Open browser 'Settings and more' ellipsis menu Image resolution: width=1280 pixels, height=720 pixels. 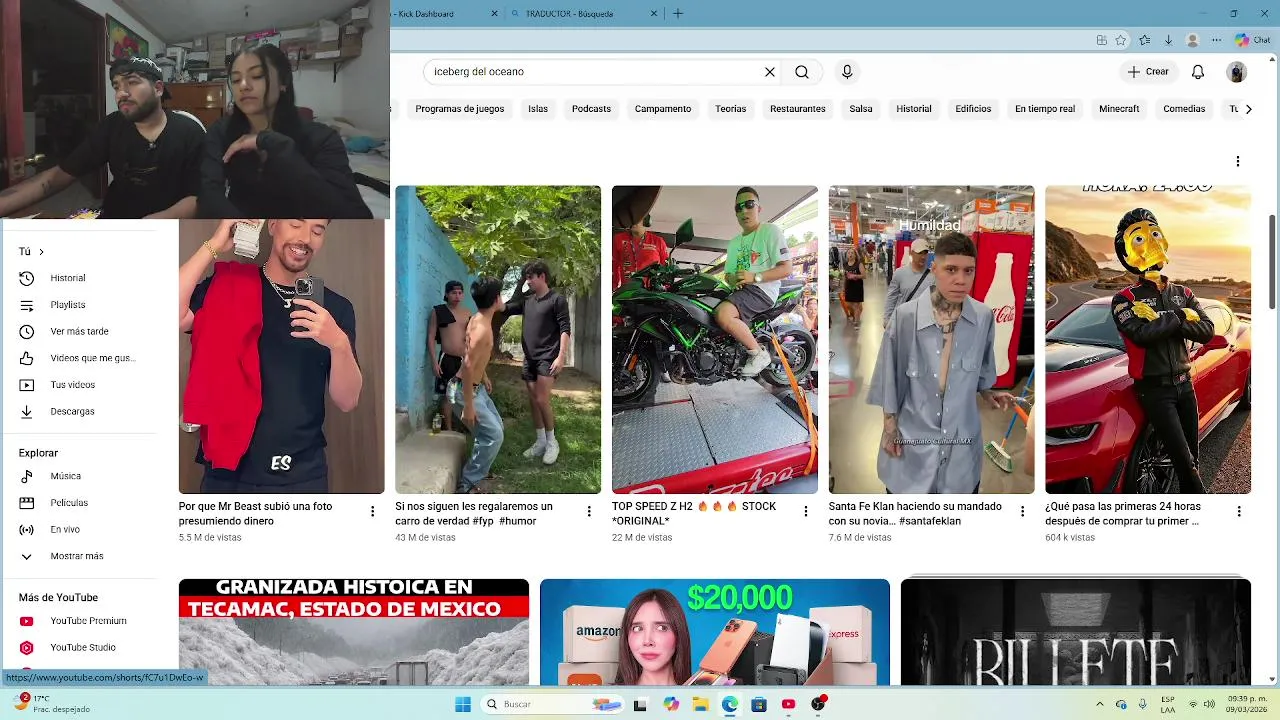pyautogui.click(x=1216, y=41)
